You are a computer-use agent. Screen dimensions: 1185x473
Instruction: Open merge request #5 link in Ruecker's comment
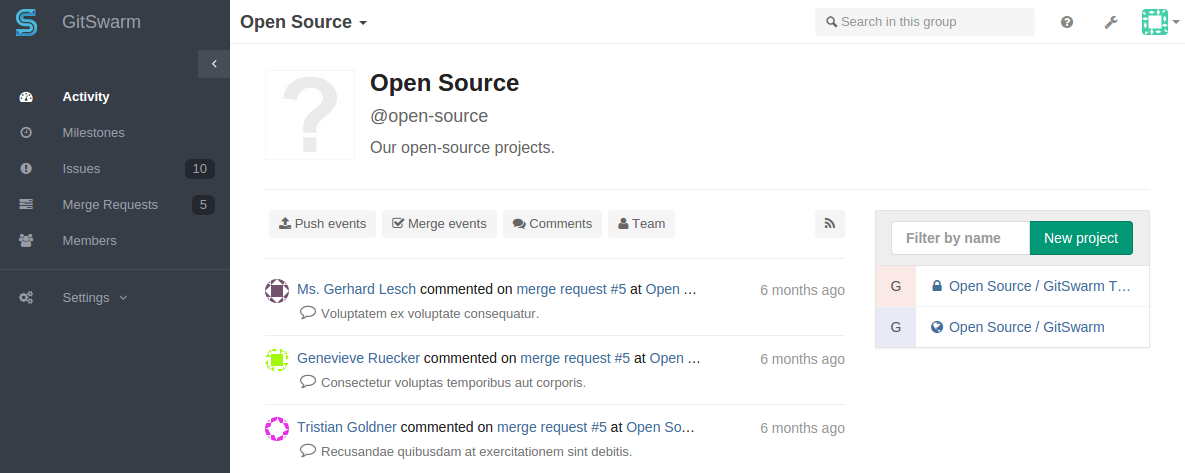click(575, 358)
